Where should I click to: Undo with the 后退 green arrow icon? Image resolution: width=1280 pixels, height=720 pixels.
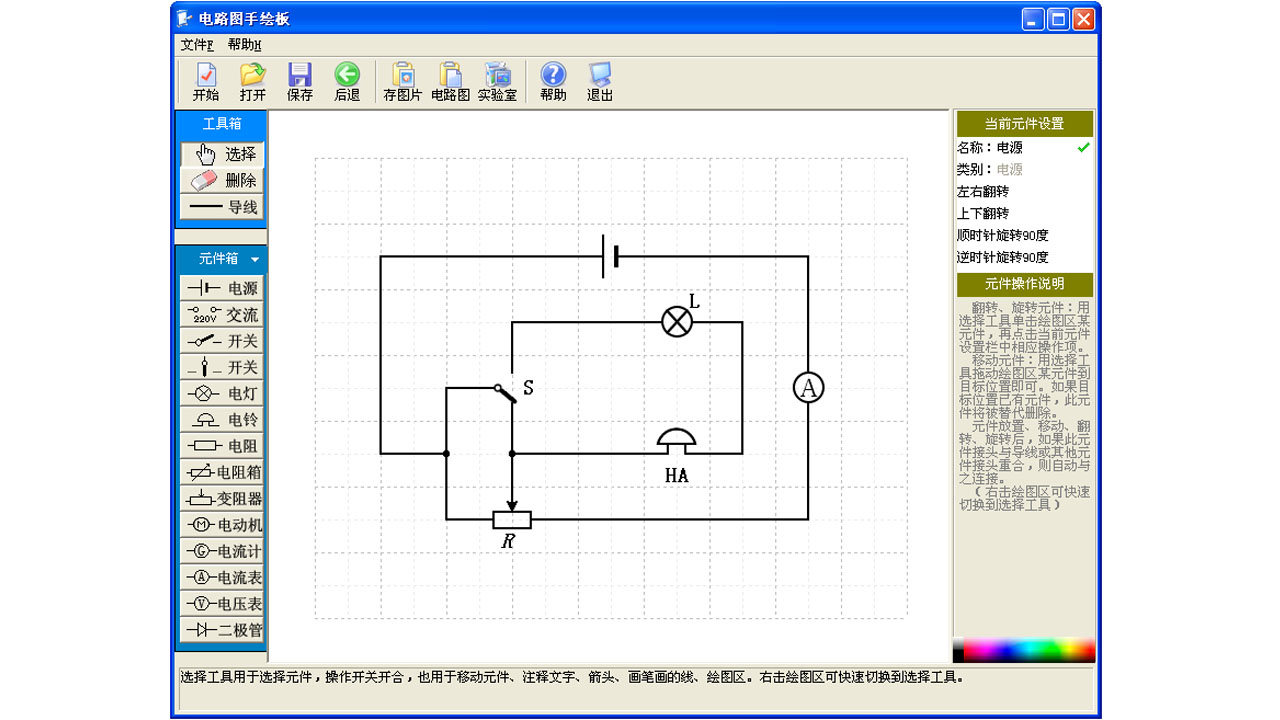click(x=347, y=82)
